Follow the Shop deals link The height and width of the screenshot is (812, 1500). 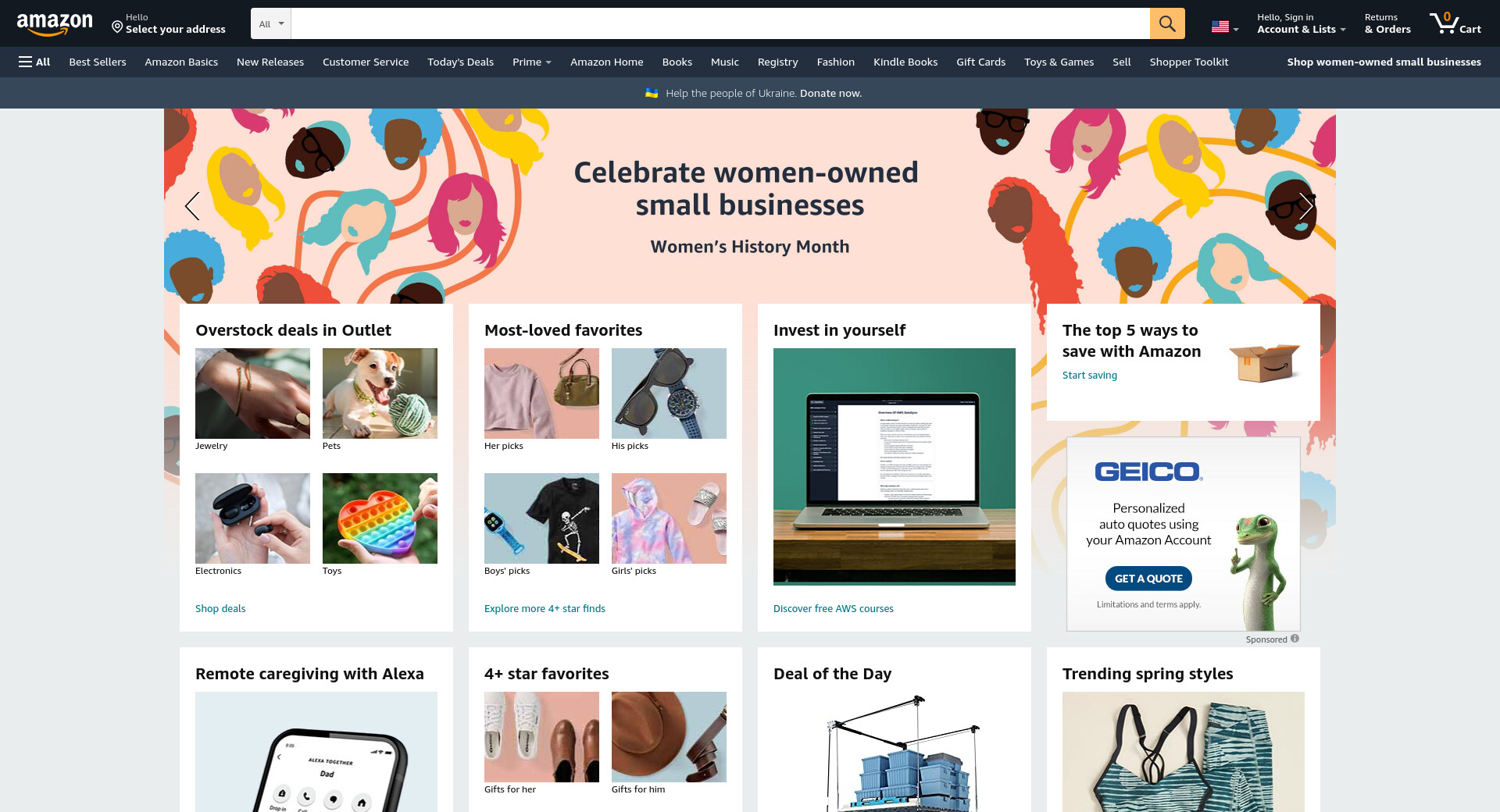[x=220, y=608]
